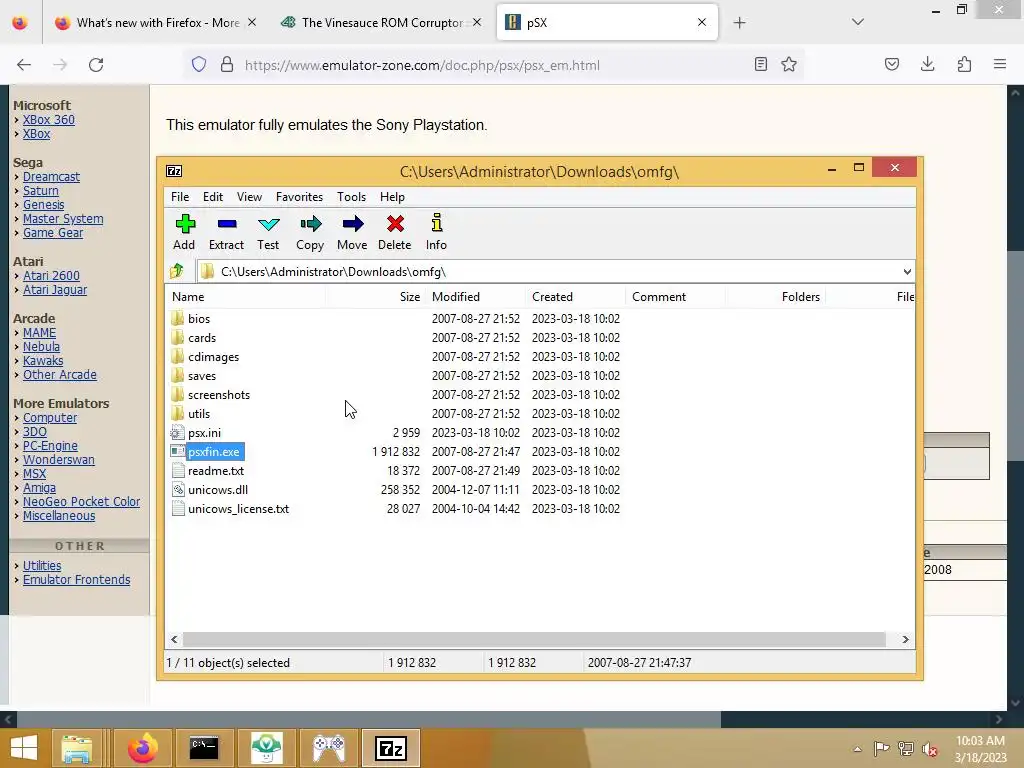Select the unicows.dll file
Screen dimensions: 1024x768
click(x=218, y=489)
